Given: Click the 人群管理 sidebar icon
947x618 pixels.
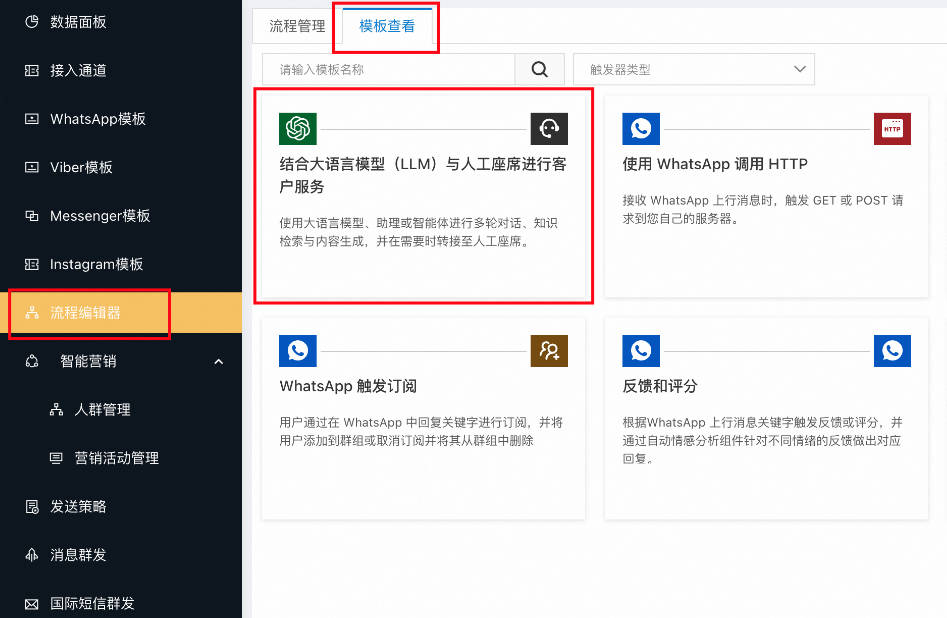Looking at the screenshot, I should [x=56, y=410].
